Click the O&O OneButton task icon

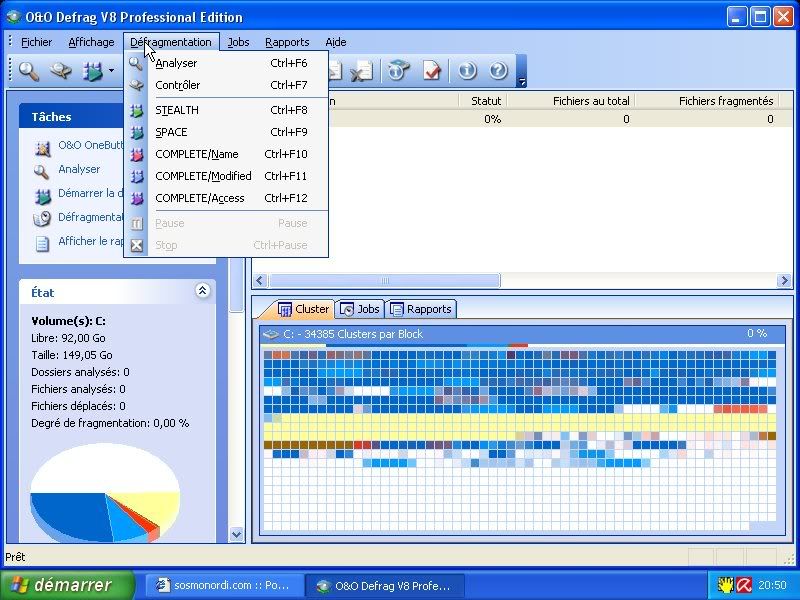(42, 148)
